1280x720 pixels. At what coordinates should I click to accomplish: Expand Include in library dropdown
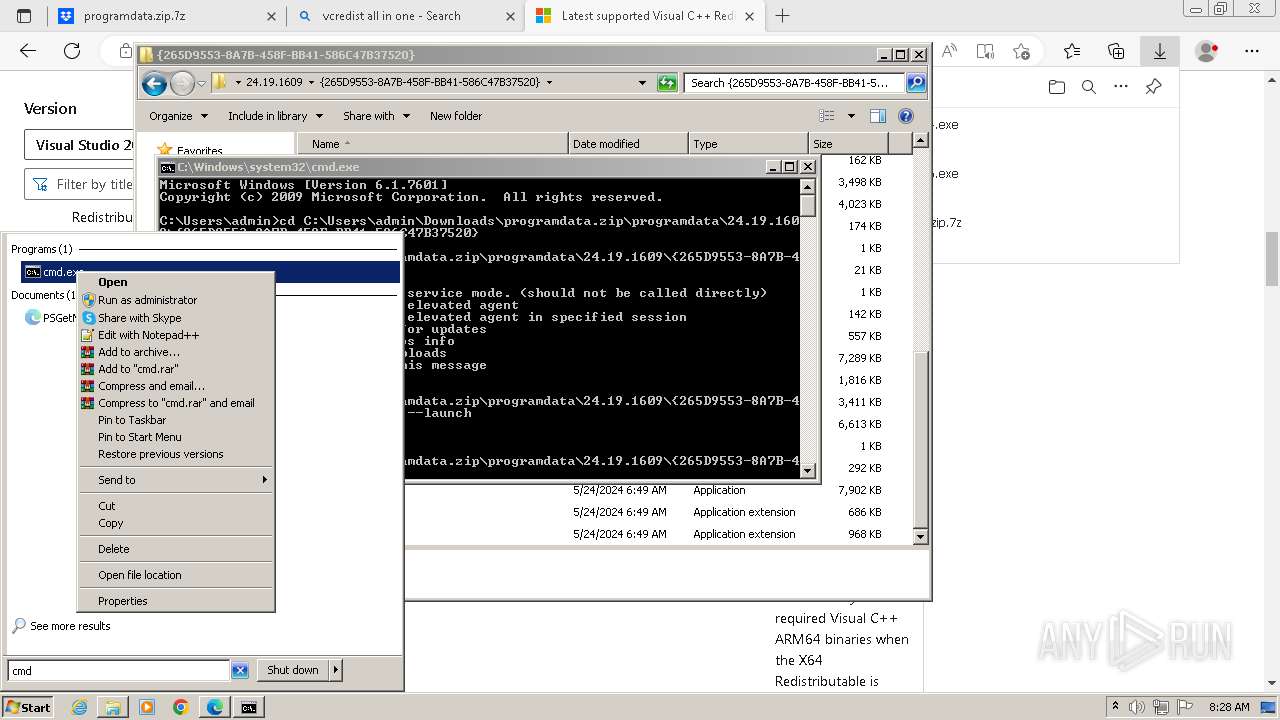tap(275, 116)
